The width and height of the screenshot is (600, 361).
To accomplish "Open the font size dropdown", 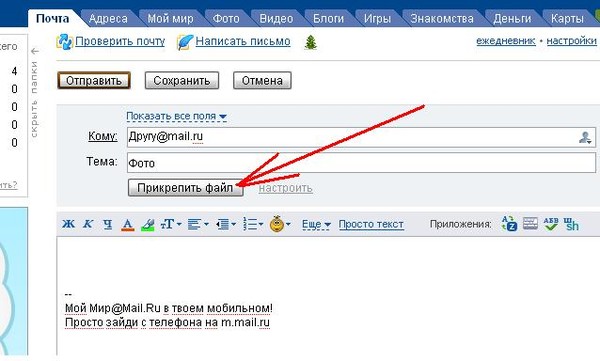I will tap(171, 224).
